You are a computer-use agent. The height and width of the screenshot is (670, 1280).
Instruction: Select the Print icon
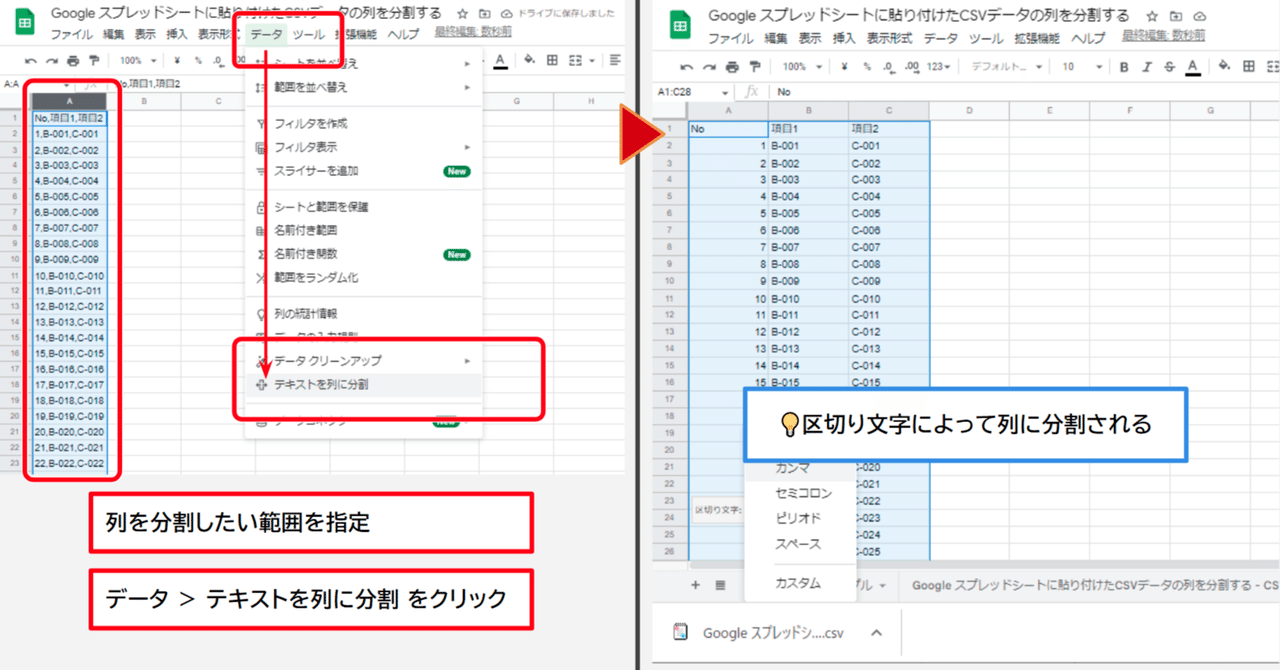733,66
